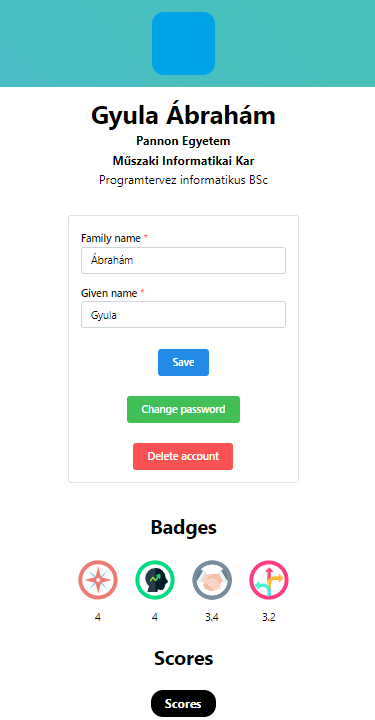The width and height of the screenshot is (375, 720).
Task: Click the 3.4 score under handshake badge
Action: (212, 618)
